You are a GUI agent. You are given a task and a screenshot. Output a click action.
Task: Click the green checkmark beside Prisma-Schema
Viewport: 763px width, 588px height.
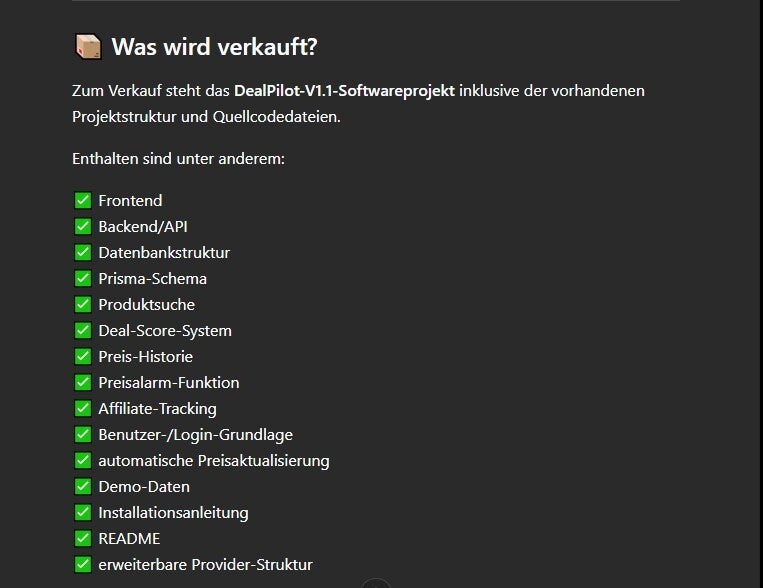tap(83, 278)
